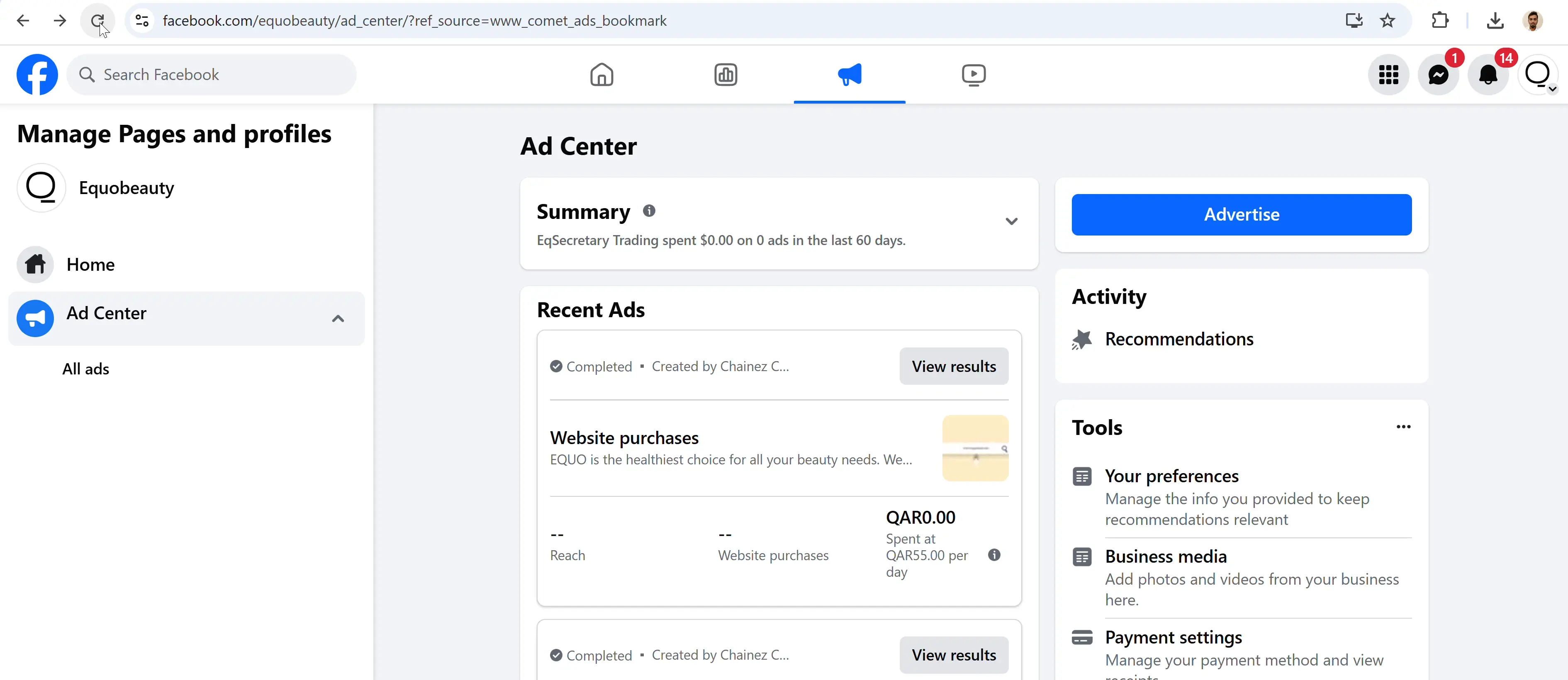1568x680 pixels.
Task: Open Notifications showing 14 alerts
Action: [x=1490, y=74]
